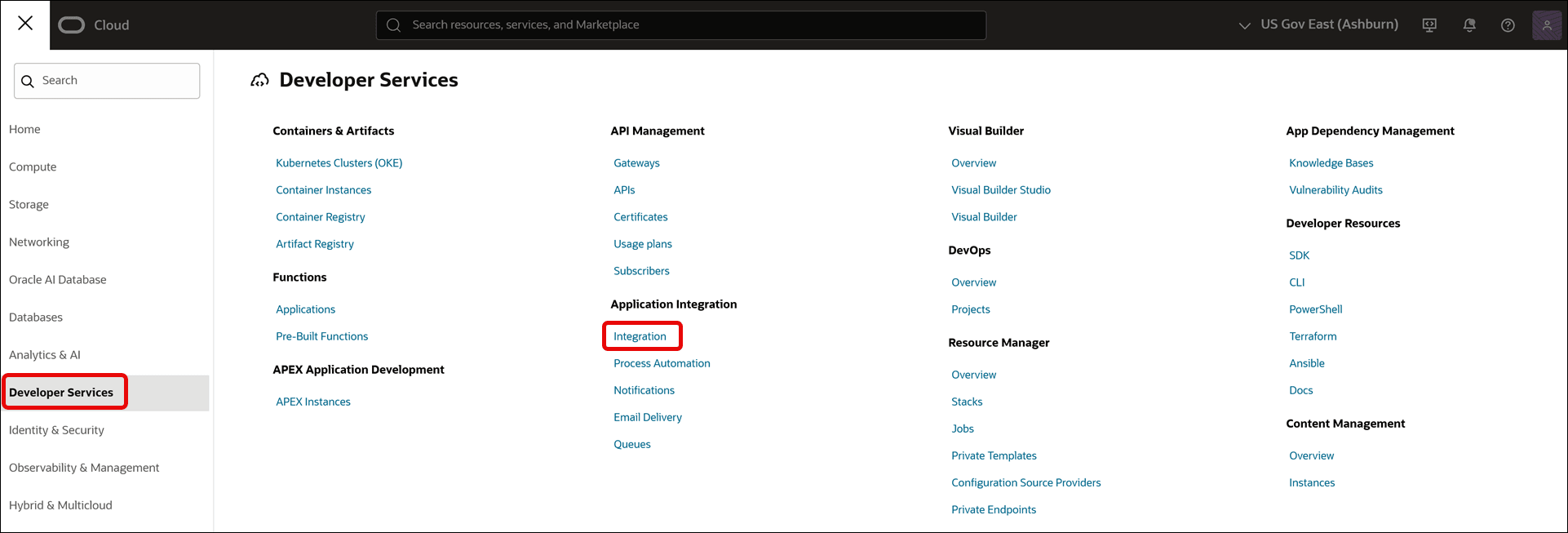Open the CLI developer resource link
The height and width of the screenshot is (533, 1568).
pos(1297,282)
